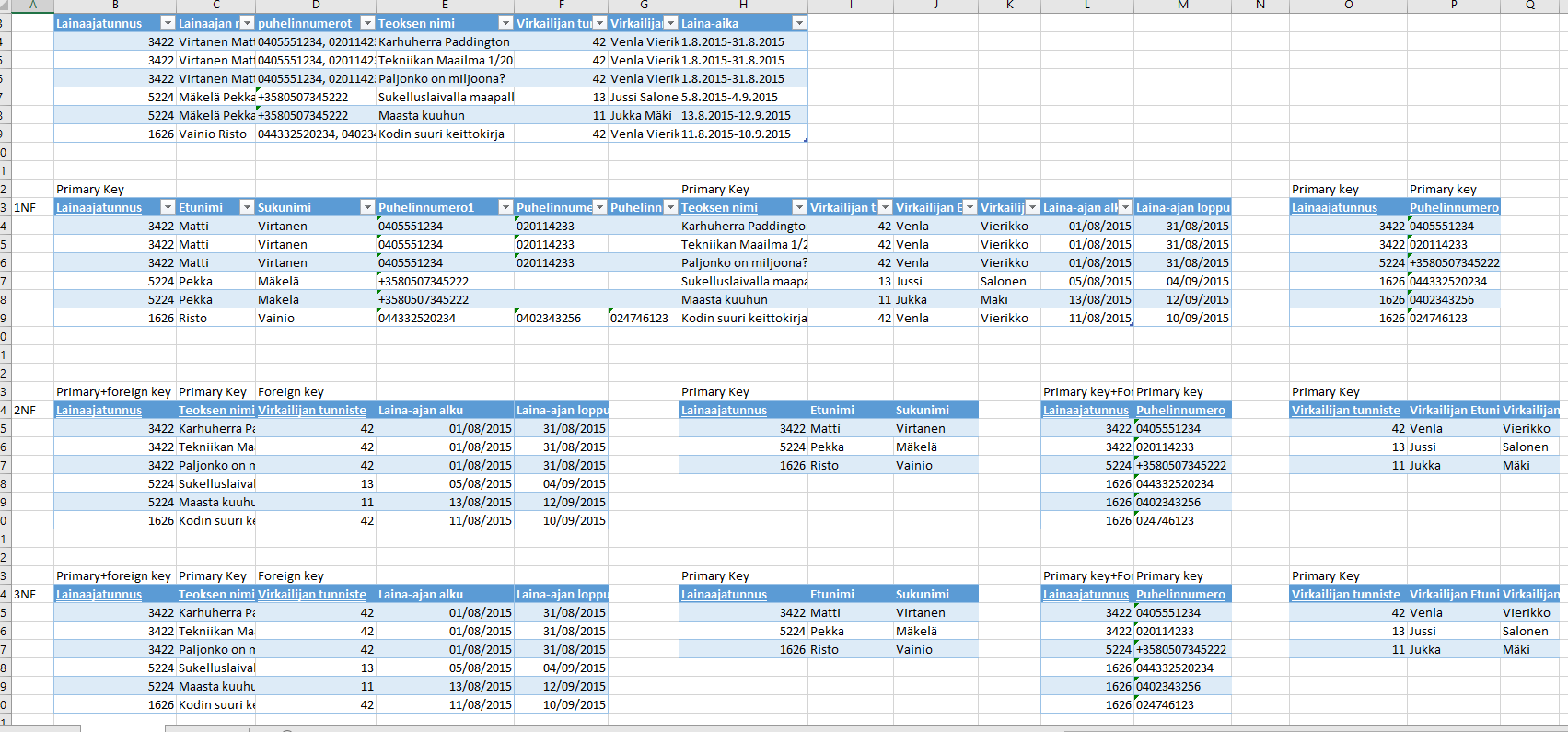Open Lainaajatunnus filter in the topmost table
1568x732 pixels.
pyautogui.click(x=167, y=23)
